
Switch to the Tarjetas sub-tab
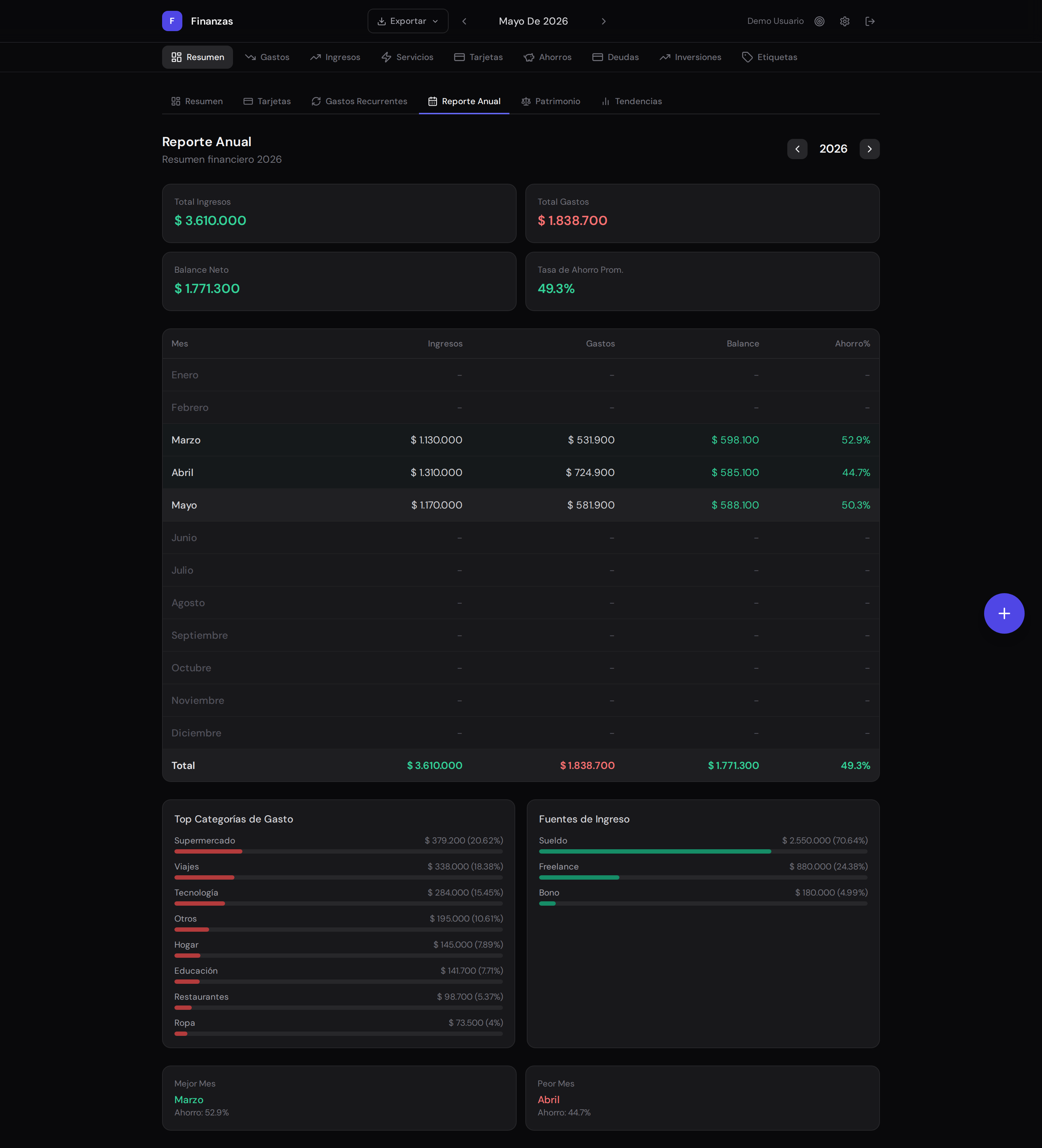267,101
